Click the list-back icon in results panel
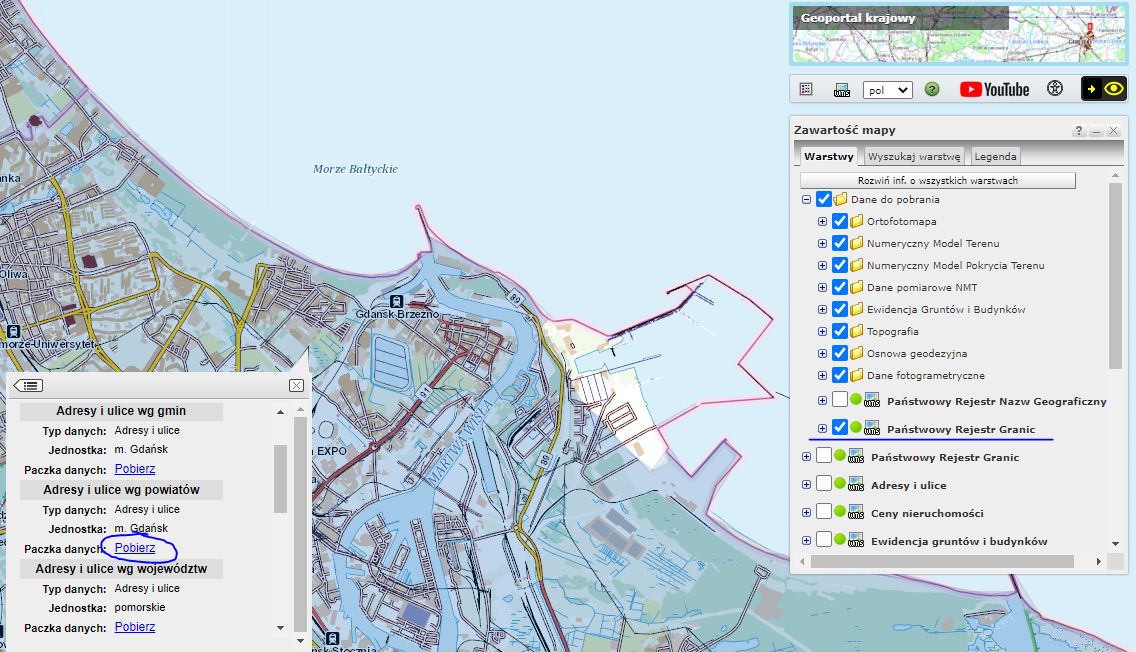Viewport: 1136px width, 652px height. click(28, 385)
